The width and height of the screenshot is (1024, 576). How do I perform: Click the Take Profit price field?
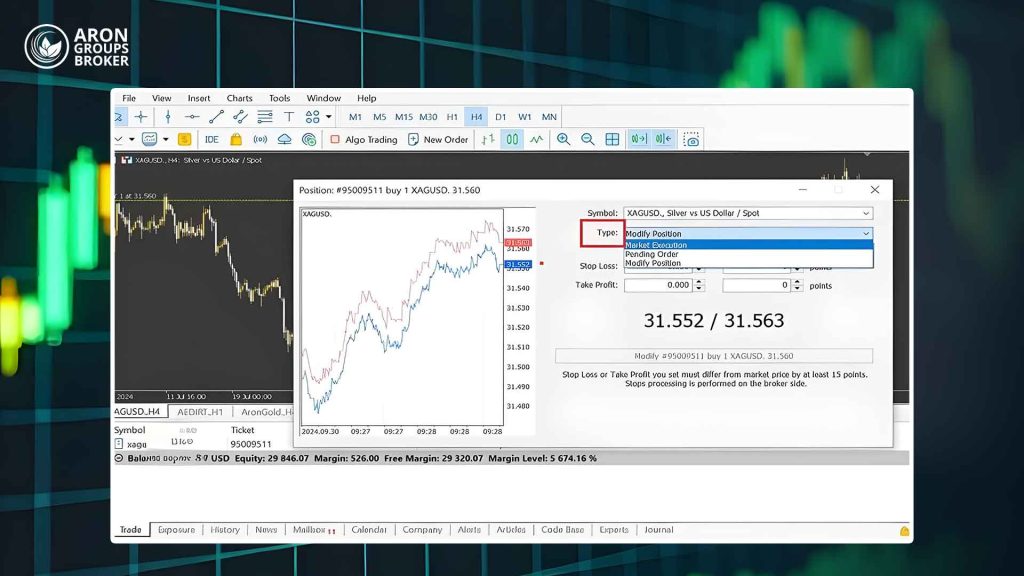click(x=659, y=285)
